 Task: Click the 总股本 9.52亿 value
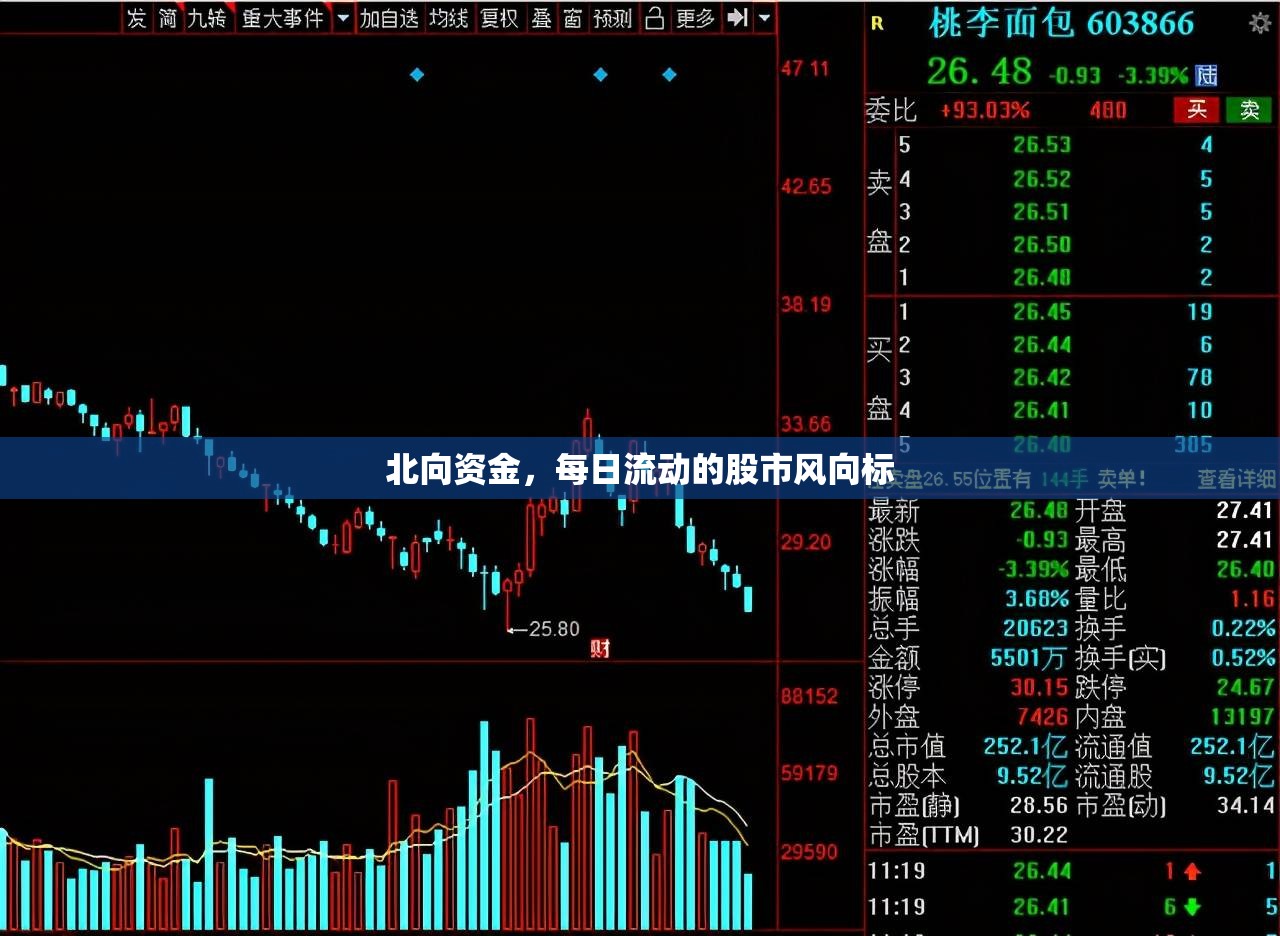(1032, 775)
